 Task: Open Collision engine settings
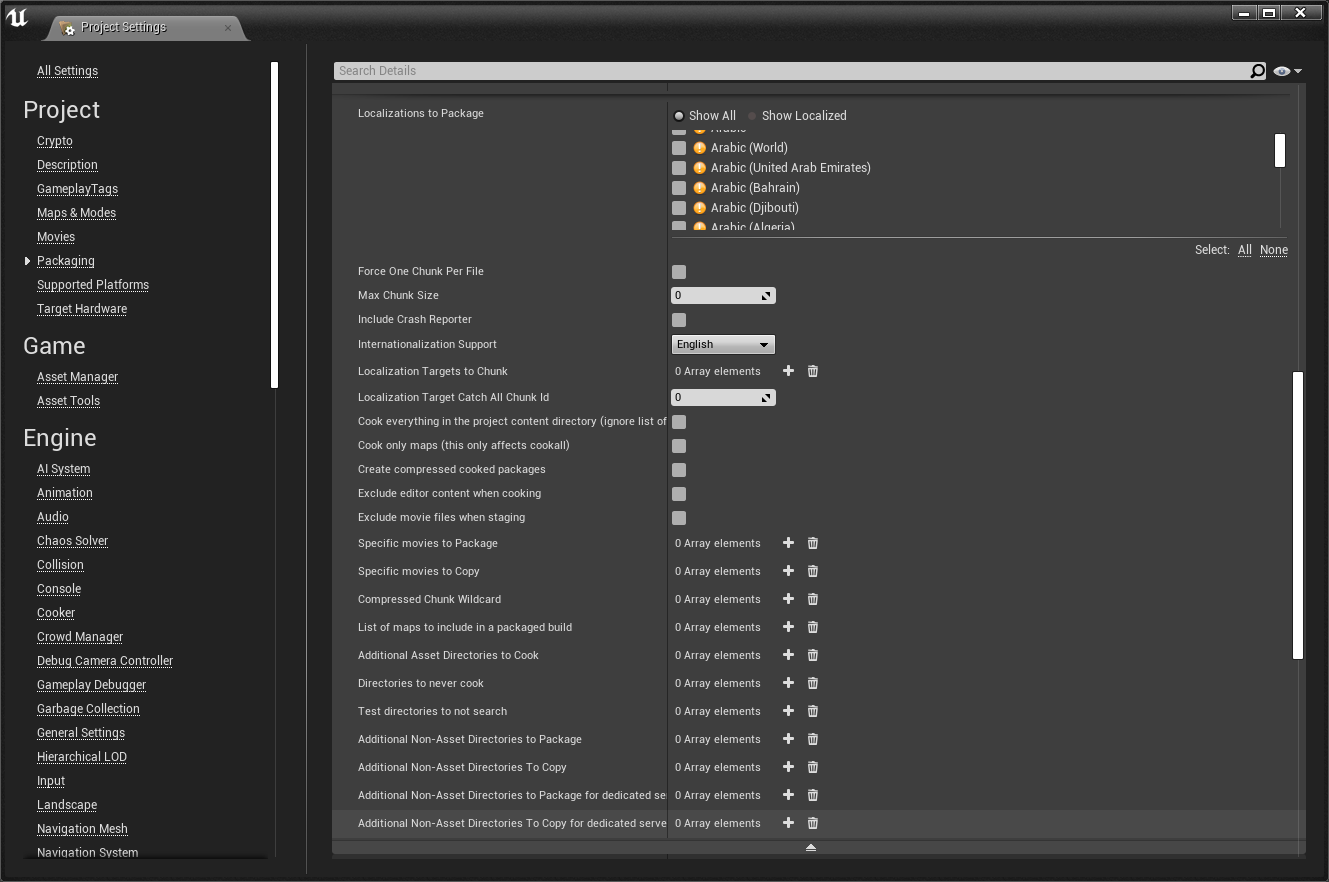60,565
